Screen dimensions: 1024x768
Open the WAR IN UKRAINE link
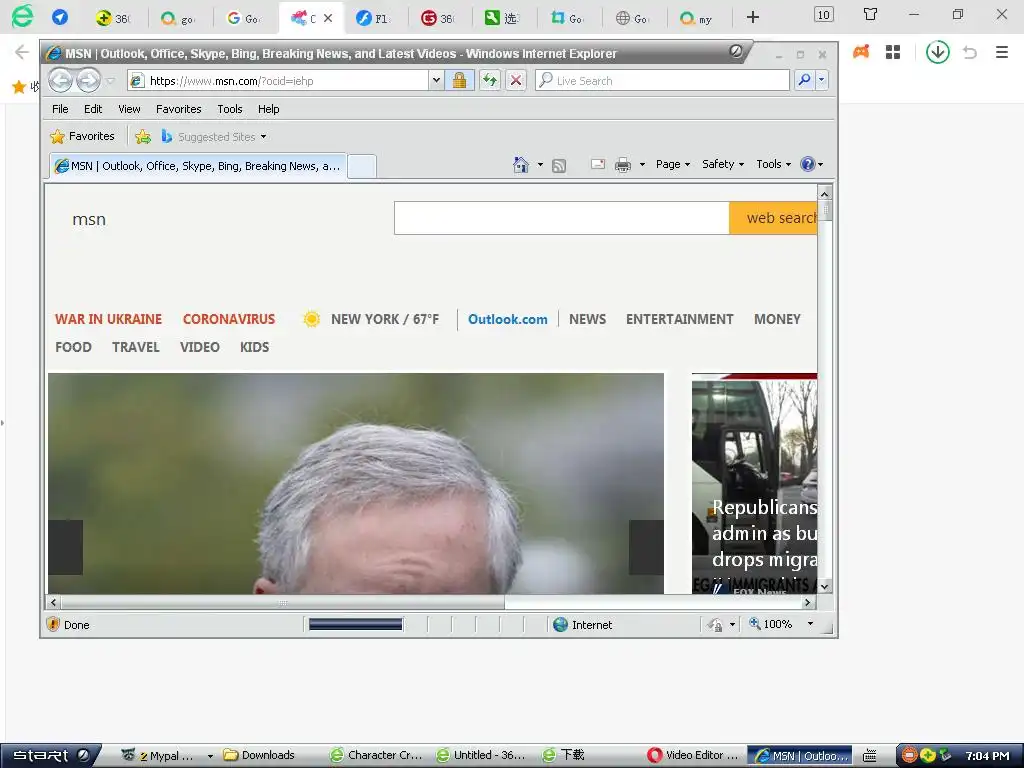pyautogui.click(x=108, y=319)
